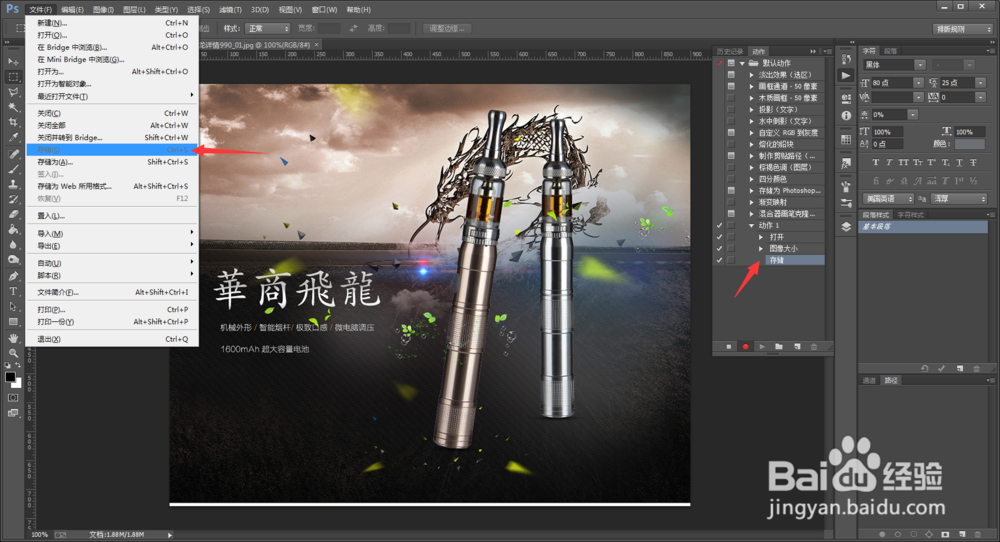Toggle dialog box for 混合器画笔克隆 action
Viewport: 1000px width, 542px height.
point(731,214)
